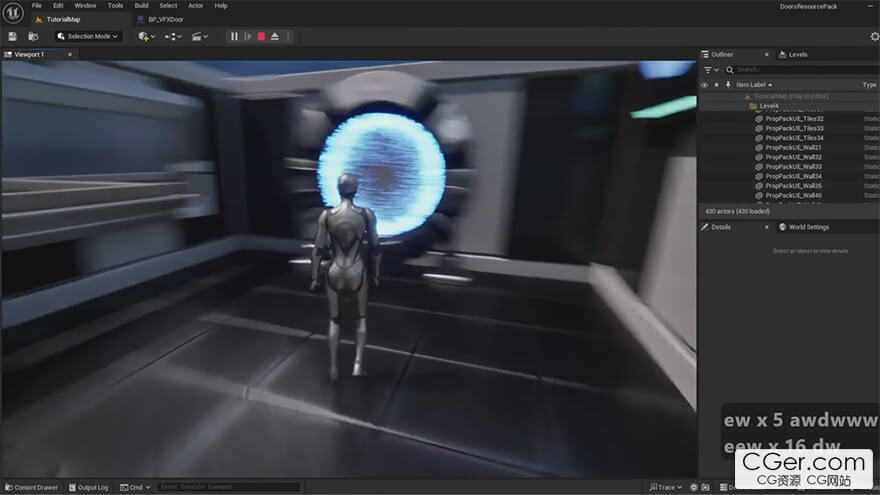The image size is (880, 495).
Task: Click the Outliner search field
Action: point(805,70)
